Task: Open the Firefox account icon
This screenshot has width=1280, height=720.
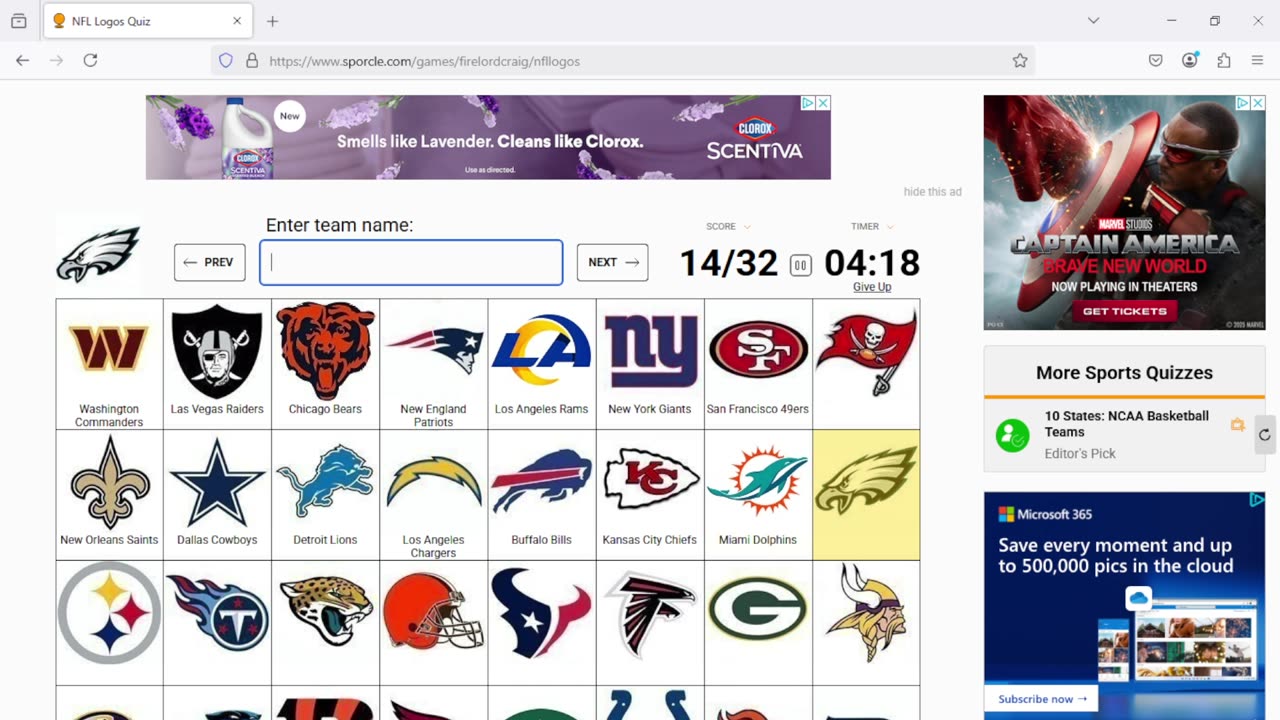Action: pyautogui.click(x=1190, y=61)
